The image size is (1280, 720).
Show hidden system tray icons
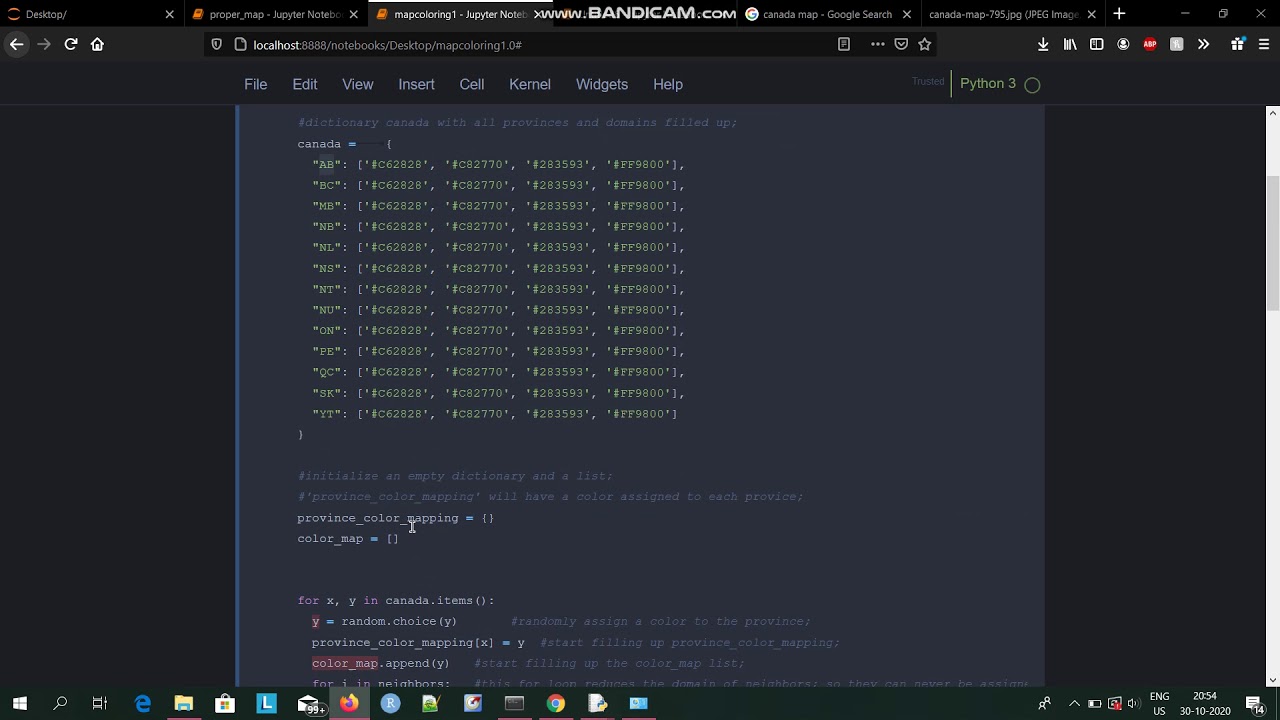[x=1075, y=703]
